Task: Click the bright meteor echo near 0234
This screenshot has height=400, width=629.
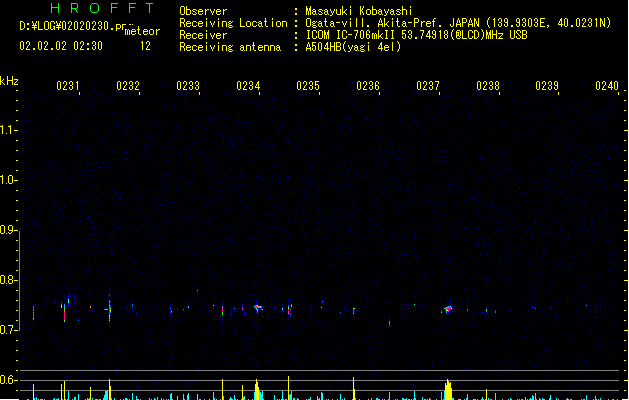Action: [258, 308]
